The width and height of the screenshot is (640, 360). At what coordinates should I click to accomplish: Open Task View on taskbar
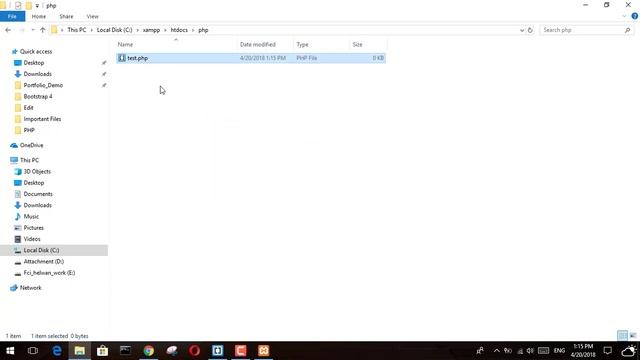click(x=33, y=351)
